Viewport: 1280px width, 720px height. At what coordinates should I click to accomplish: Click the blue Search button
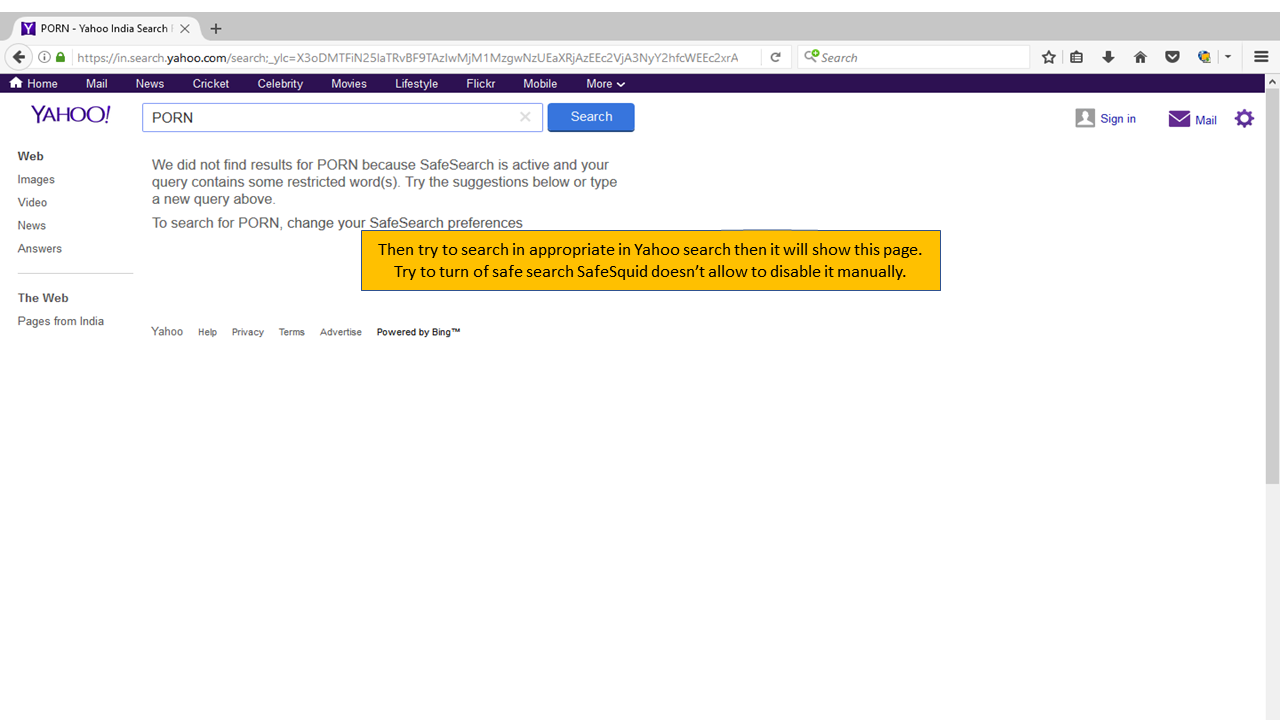[x=591, y=117]
